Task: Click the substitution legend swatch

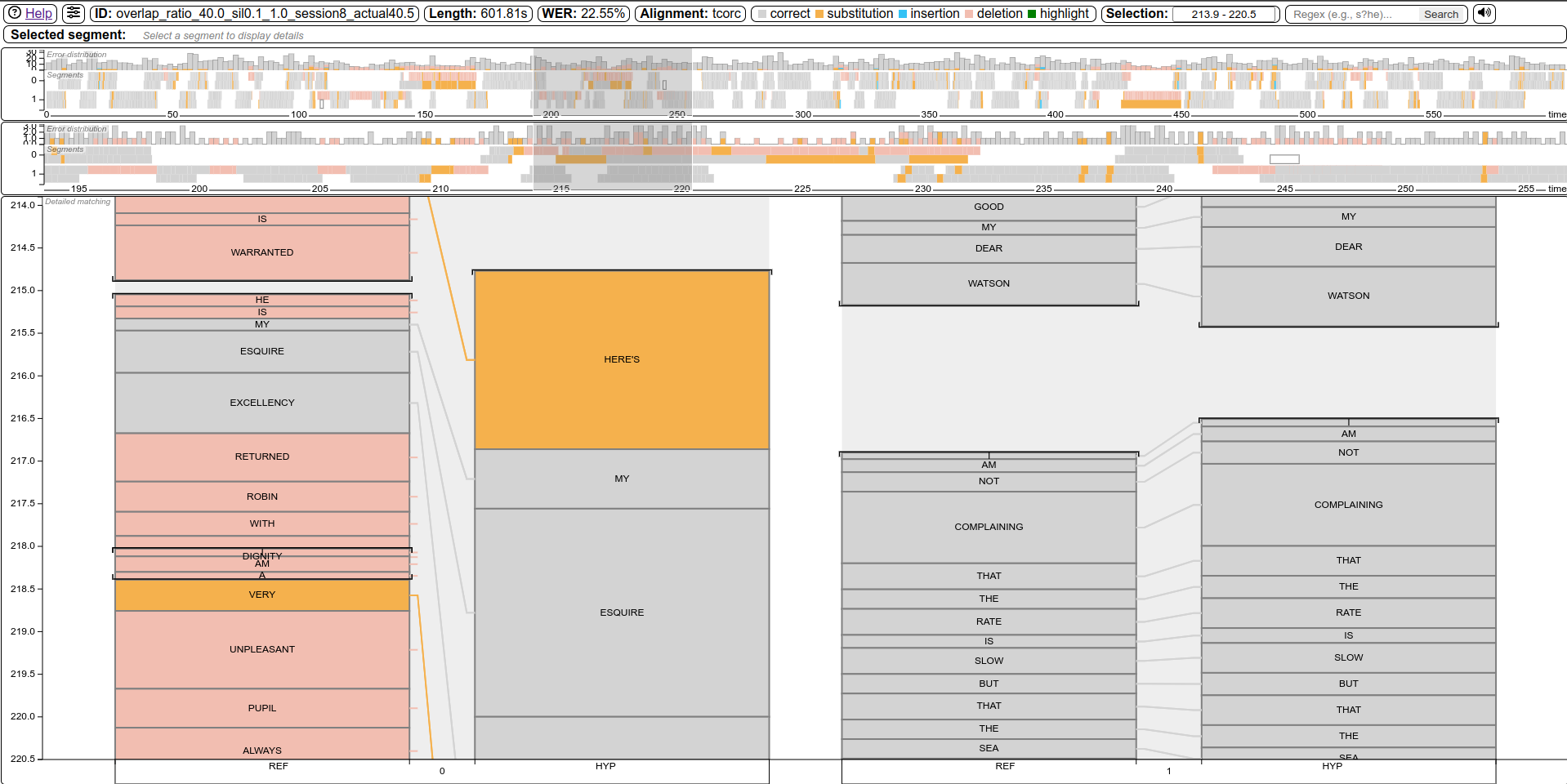Action: pyautogui.click(x=819, y=15)
